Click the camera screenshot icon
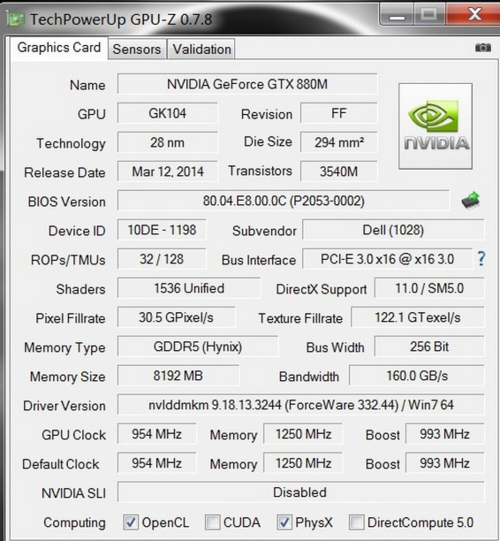The image size is (500, 541). (x=482, y=47)
